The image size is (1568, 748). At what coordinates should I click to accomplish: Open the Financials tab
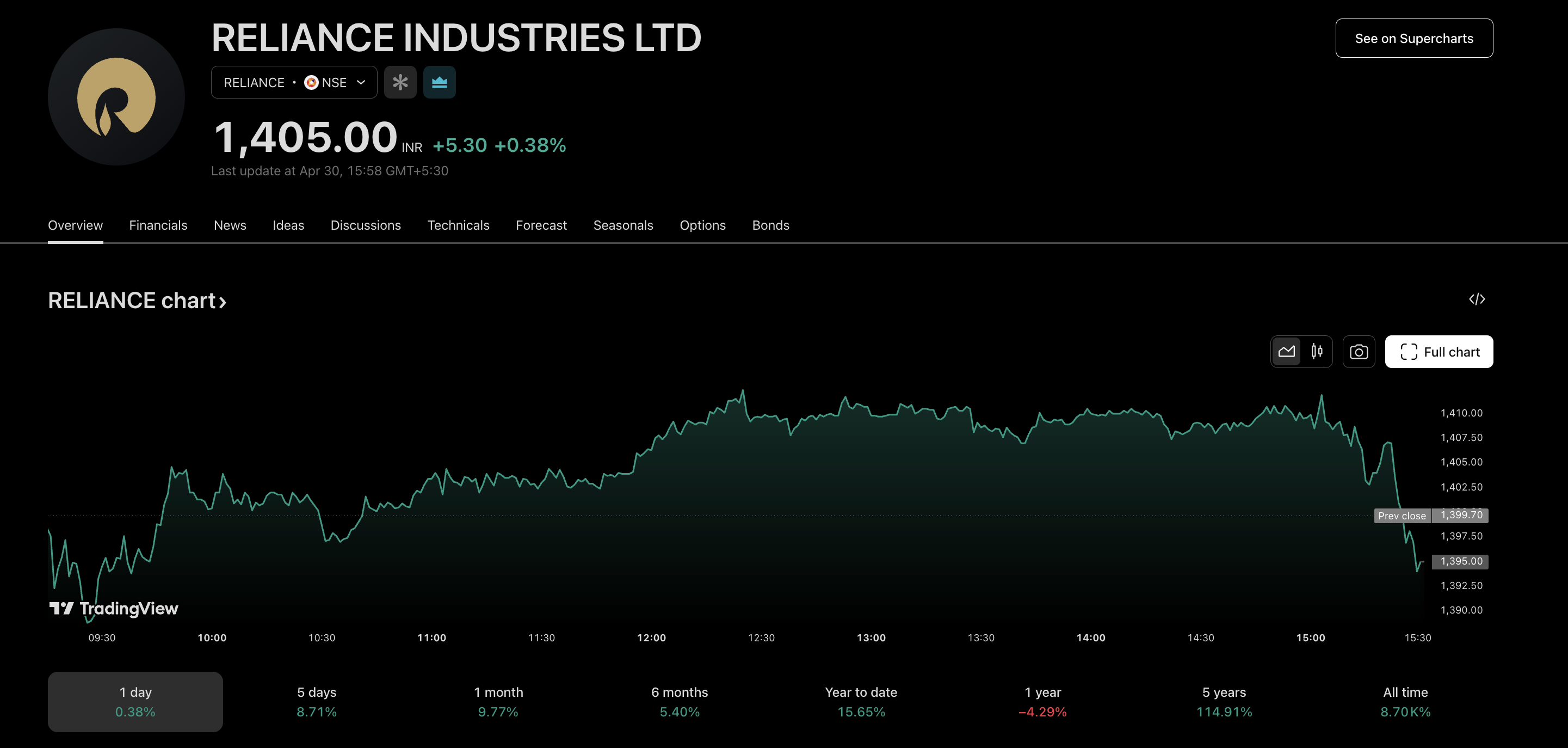[158, 225]
